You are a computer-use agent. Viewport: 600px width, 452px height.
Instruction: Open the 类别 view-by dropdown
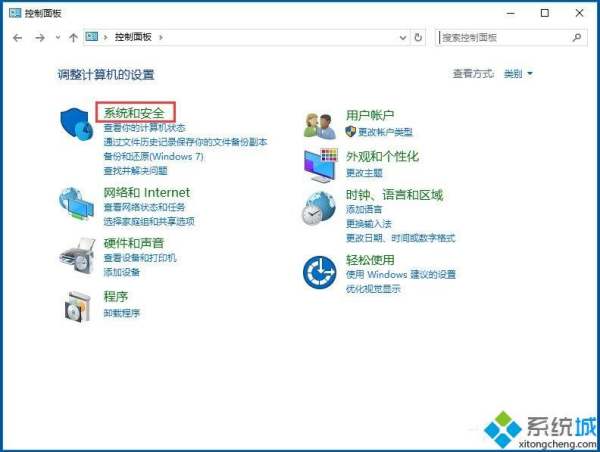tap(518, 73)
